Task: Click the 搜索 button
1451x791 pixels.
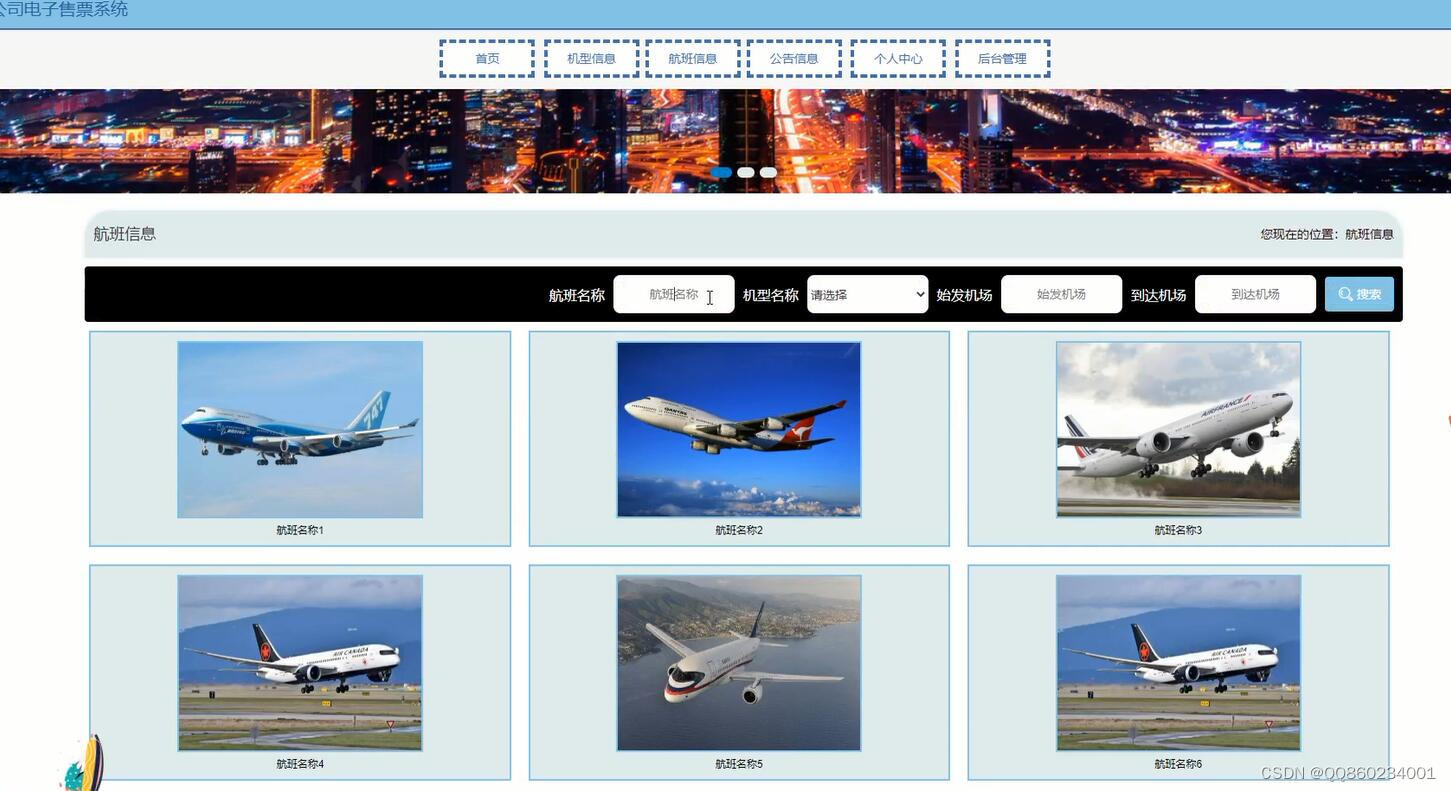Action: click(1359, 294)
